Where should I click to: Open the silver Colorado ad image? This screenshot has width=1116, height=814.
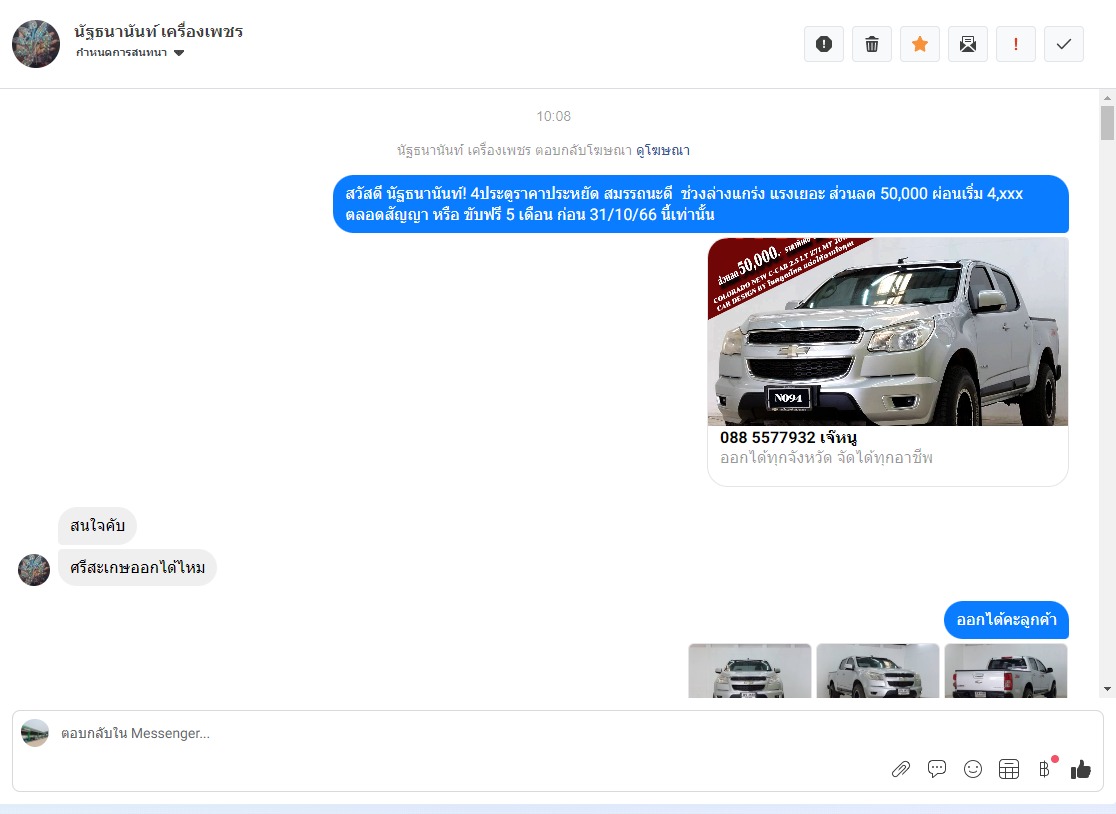point(888,332)
